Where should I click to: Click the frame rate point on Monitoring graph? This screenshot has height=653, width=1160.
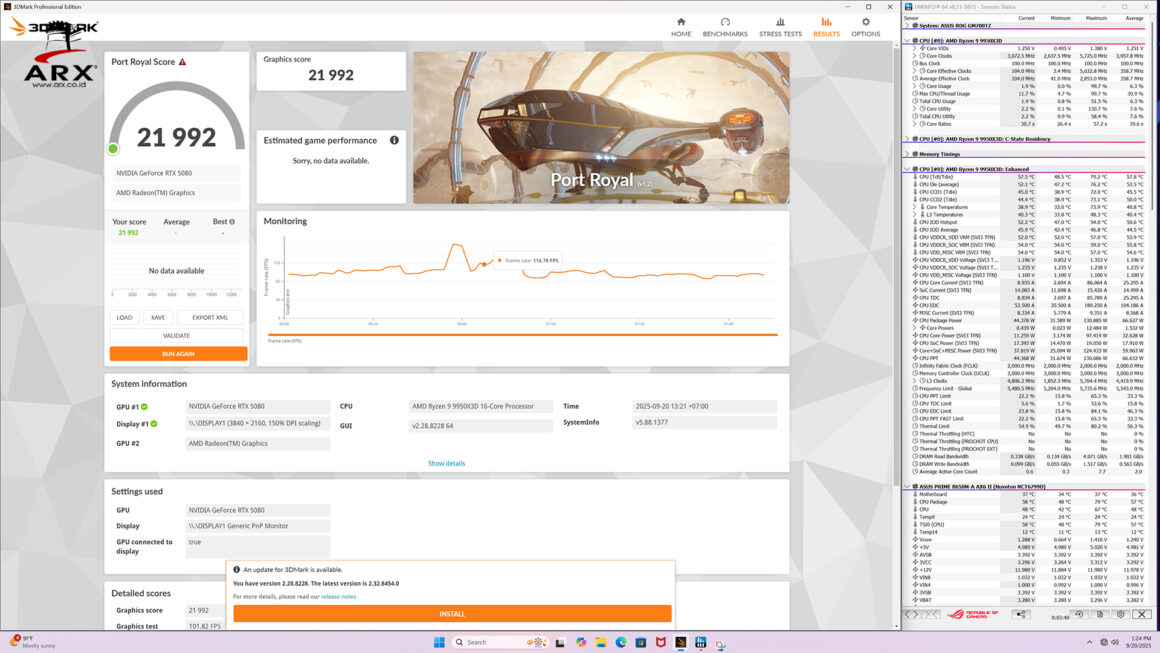coord(484,264)
